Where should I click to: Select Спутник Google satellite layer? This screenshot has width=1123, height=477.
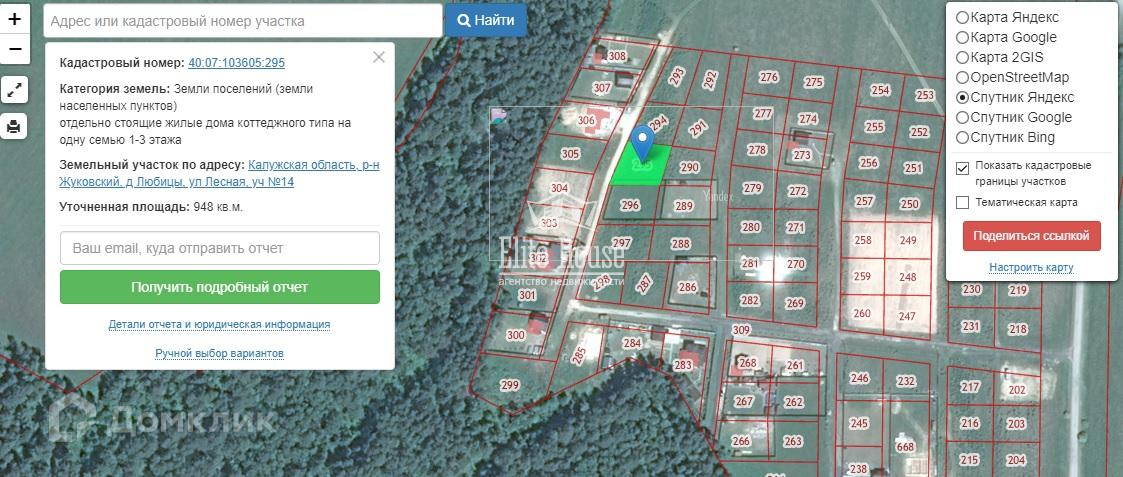(963, 117)
